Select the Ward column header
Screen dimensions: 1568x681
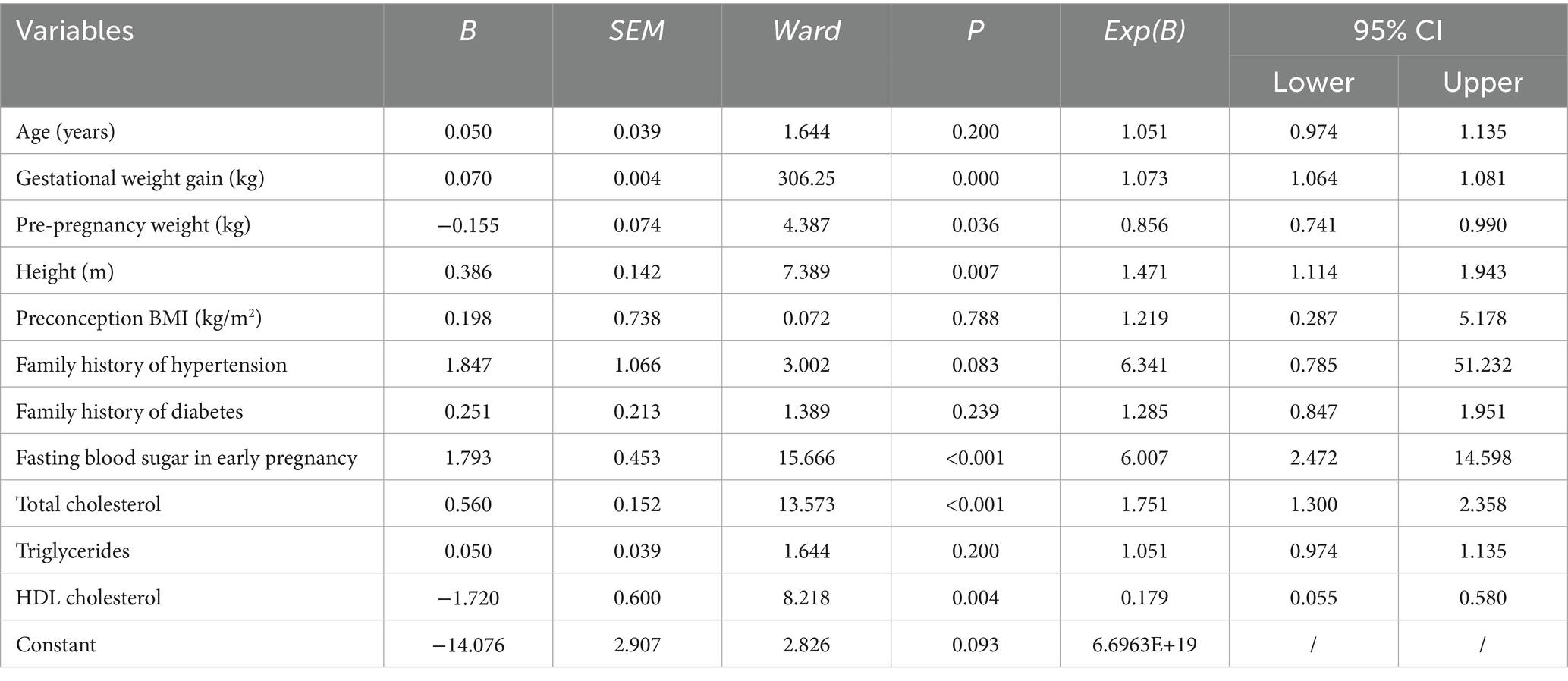point(806,31)
